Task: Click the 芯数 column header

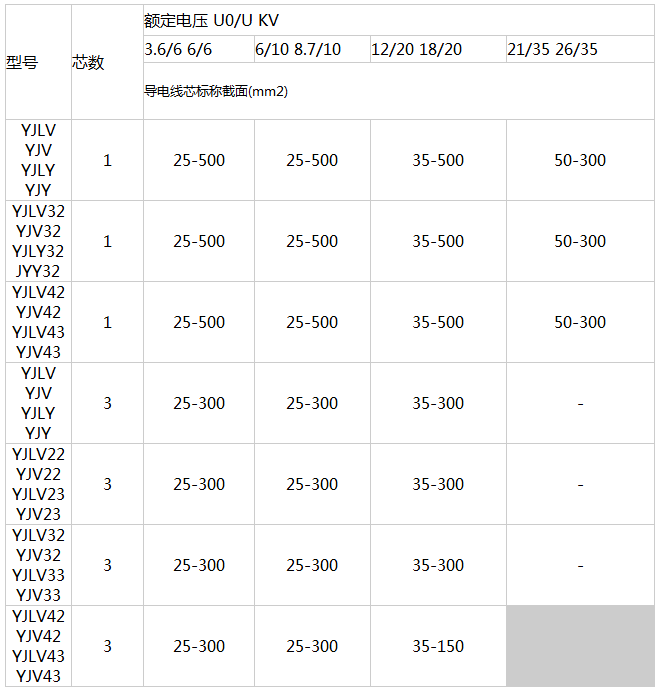Action: (88, 62)
